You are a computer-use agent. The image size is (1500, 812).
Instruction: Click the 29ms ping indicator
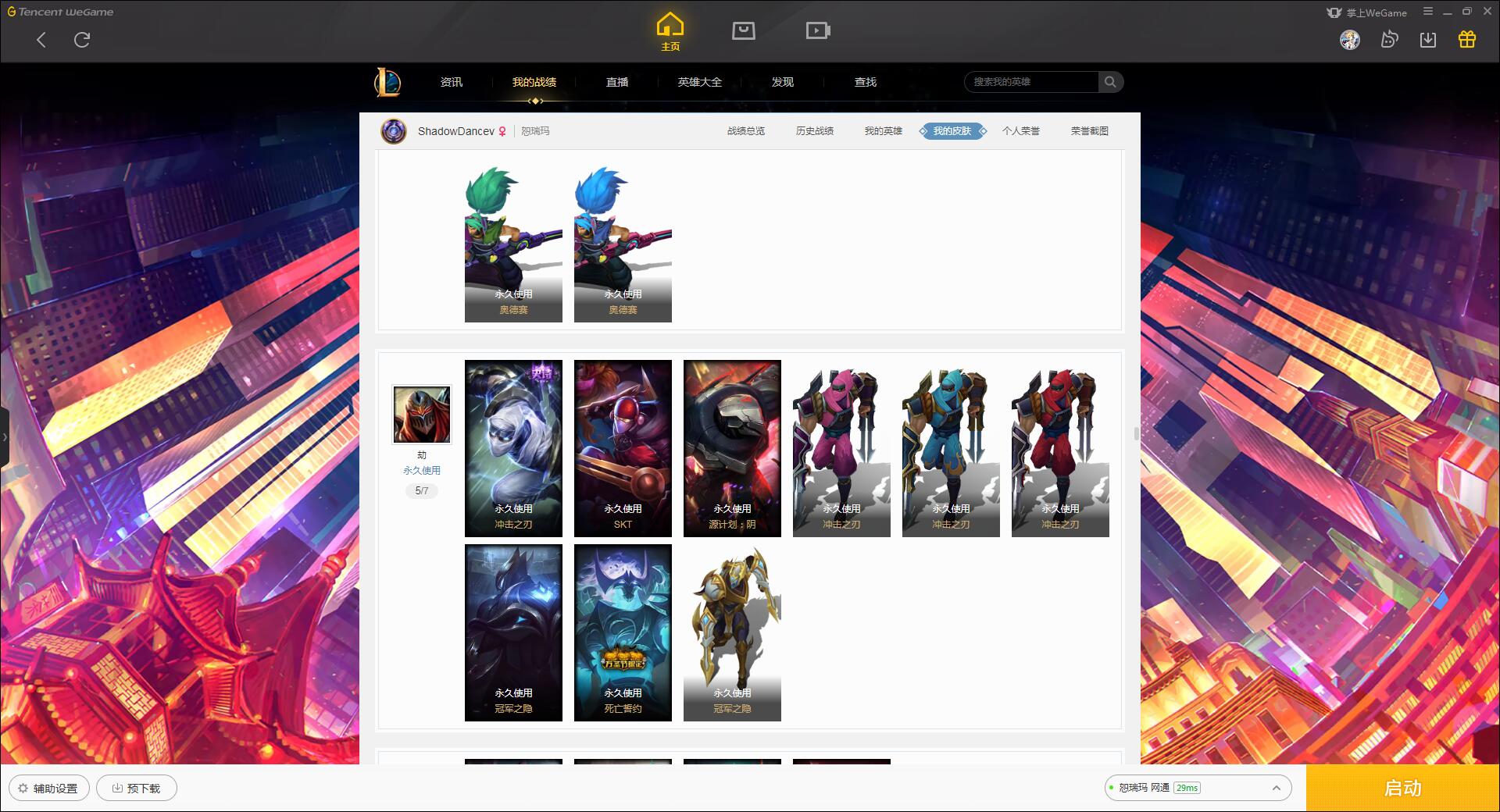coord(1187,789)
